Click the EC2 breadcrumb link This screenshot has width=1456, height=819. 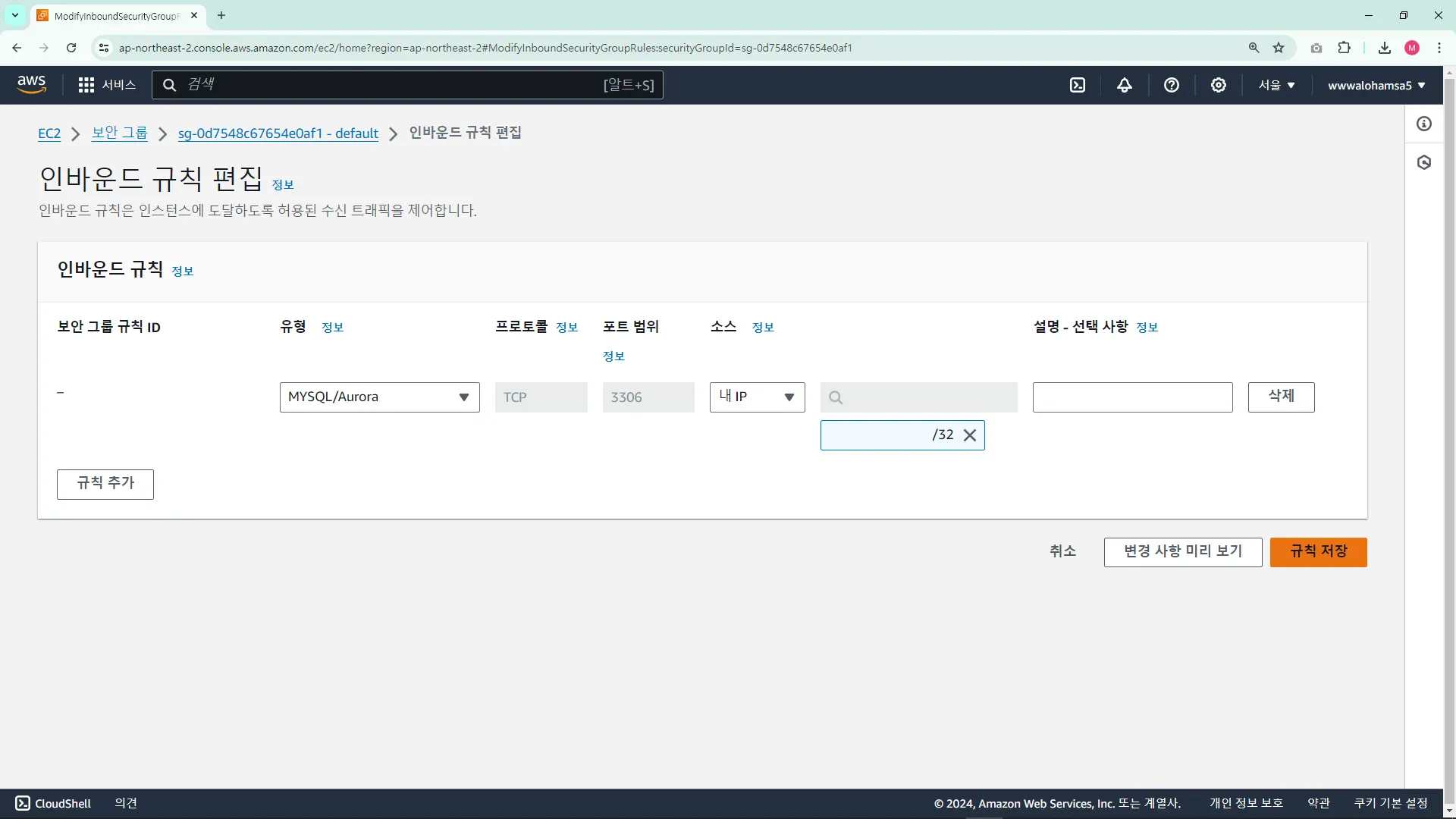click(x=49, y=133)
